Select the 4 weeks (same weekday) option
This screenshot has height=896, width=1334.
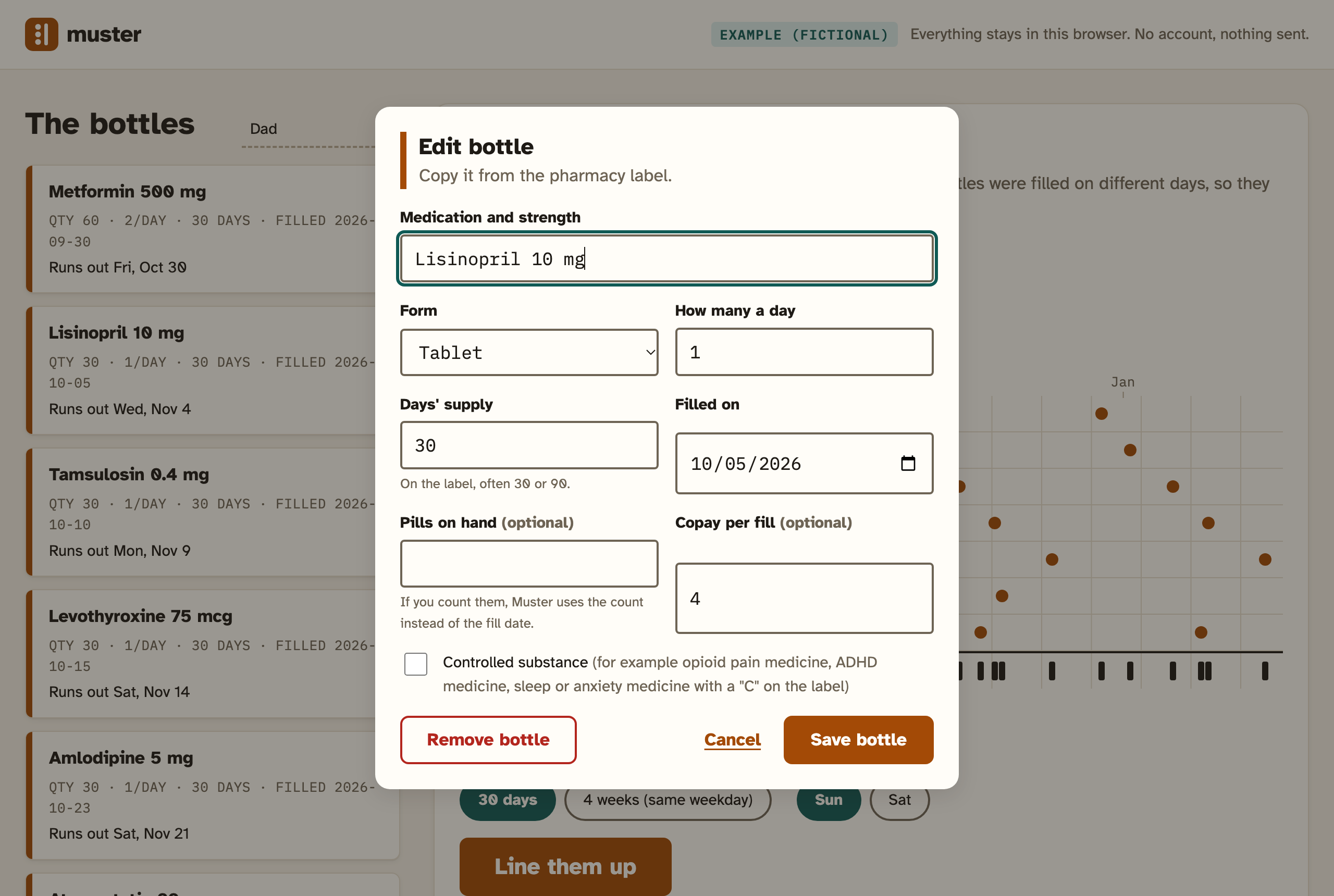(668, 800)
